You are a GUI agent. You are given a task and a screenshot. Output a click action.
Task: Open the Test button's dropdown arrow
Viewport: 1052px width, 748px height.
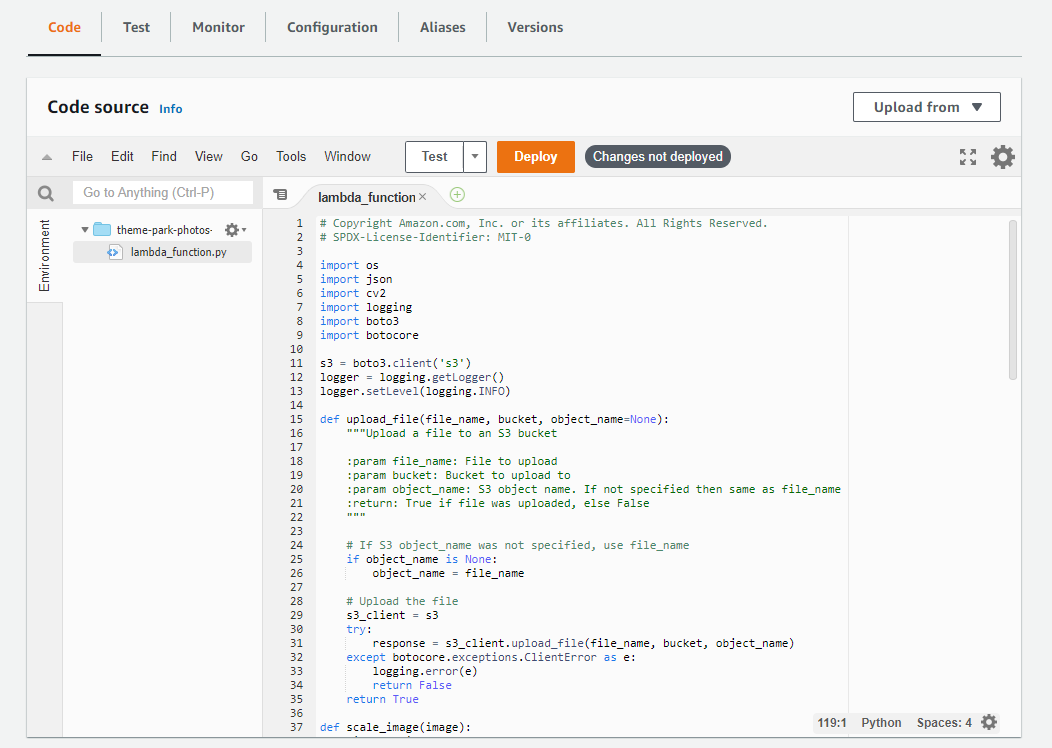click(474, 157)
